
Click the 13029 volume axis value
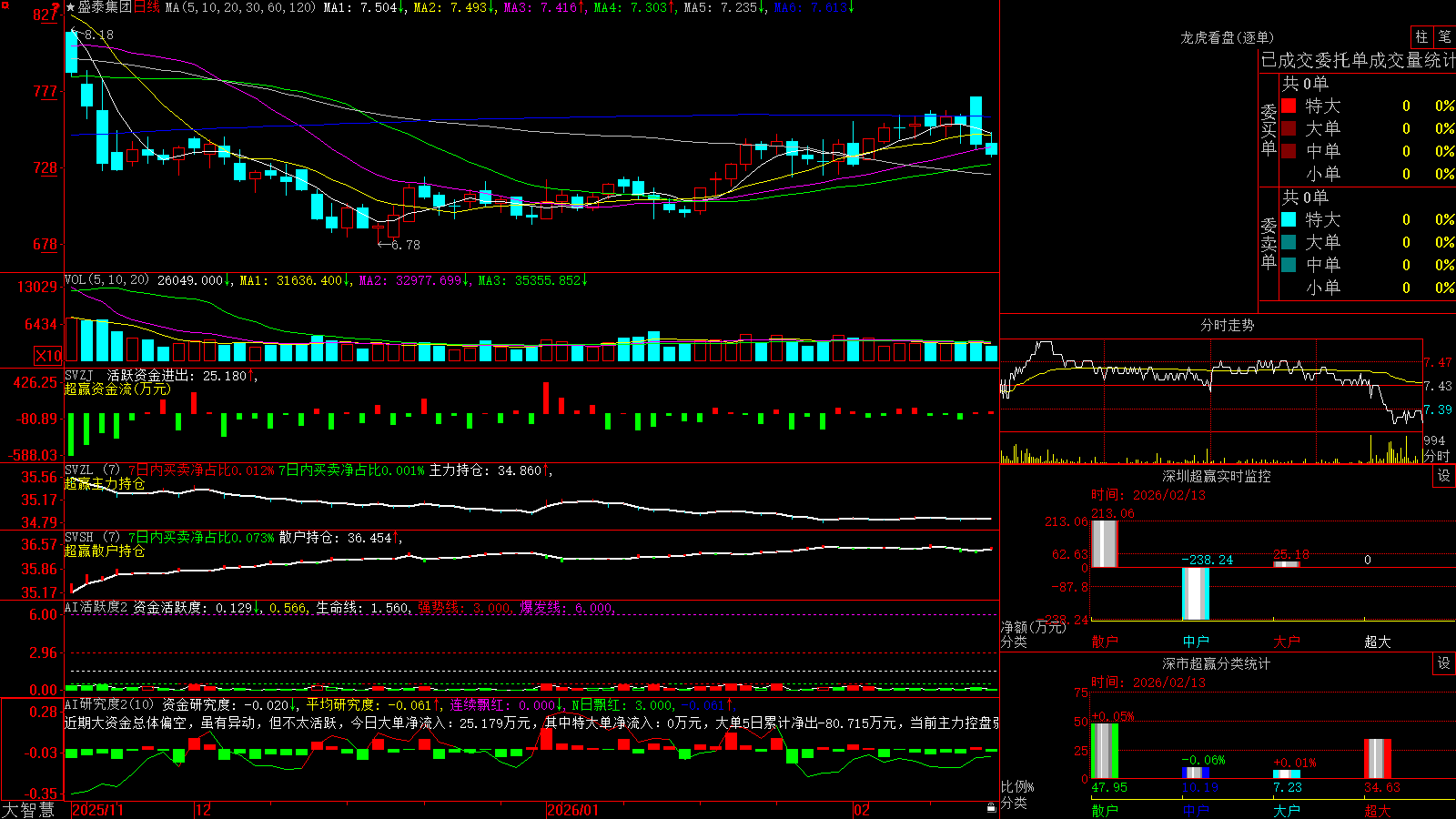[x=37, y=288]
